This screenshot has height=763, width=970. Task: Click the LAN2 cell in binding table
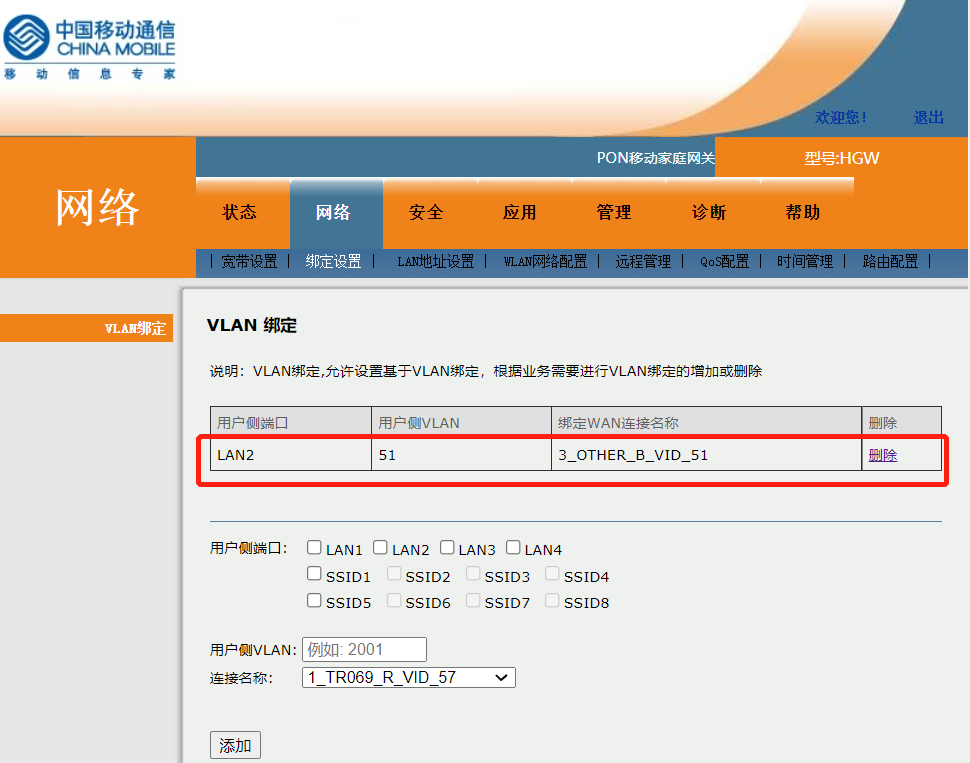tap(291, 455)
